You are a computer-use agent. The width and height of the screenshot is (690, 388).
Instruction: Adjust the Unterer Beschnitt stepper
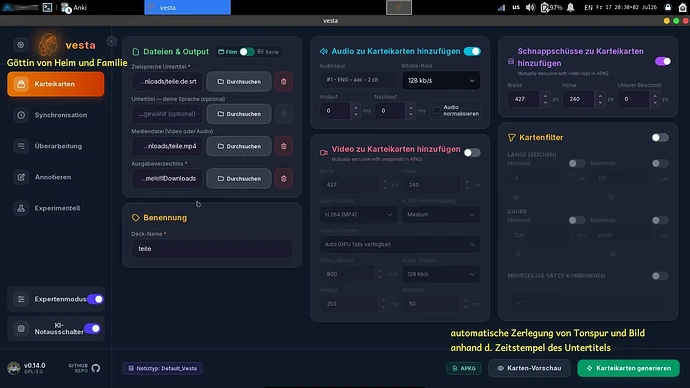[655, 99]
